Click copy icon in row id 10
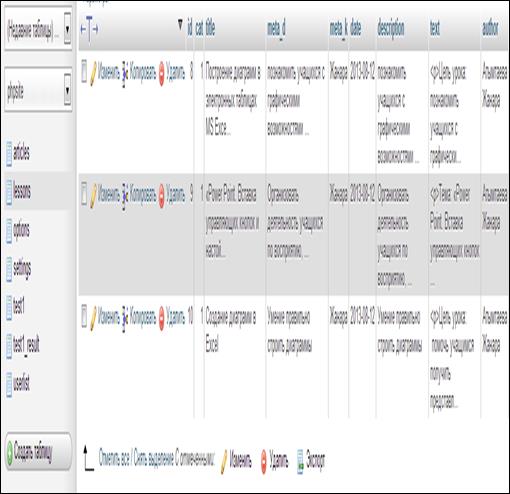This screenshot has width=510, height=494. click(x=124, y=319)
